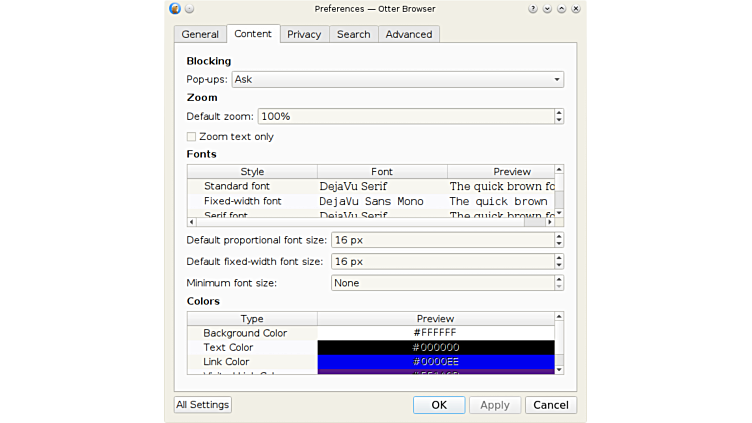Close the Preferences dialog with X icon
The width and height of the screenshot is (752, 423).
point(576,9)
